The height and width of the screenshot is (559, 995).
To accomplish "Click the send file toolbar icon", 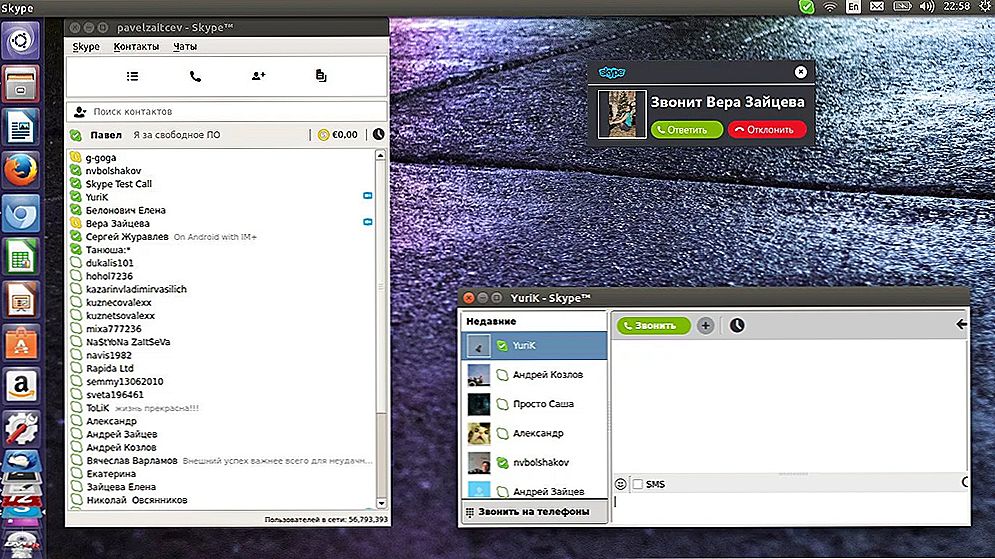I will [x=321, y=76].
